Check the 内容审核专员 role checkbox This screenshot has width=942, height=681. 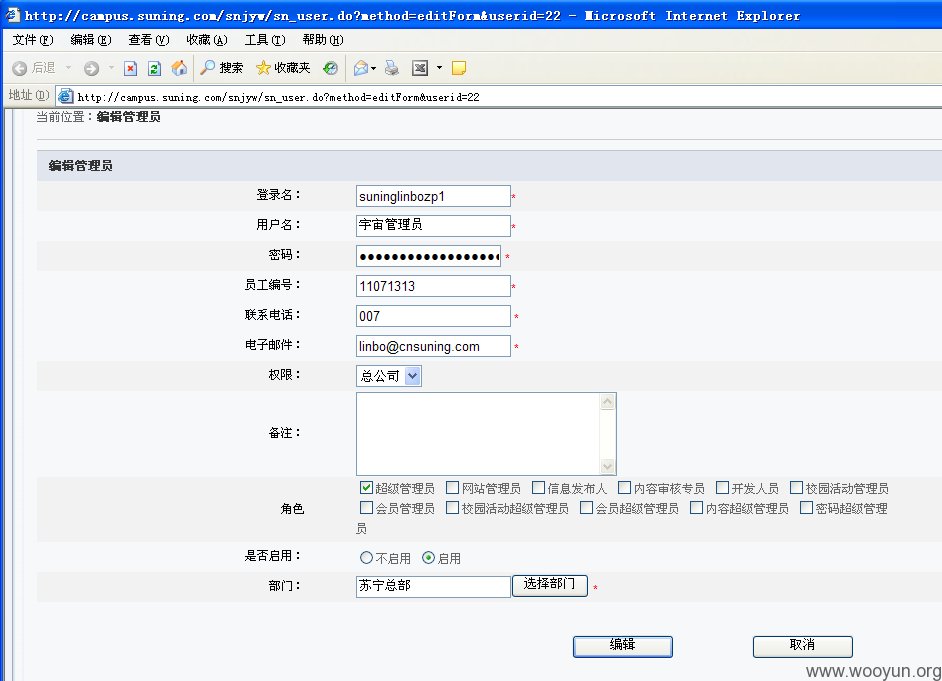[x=624, y=488]
